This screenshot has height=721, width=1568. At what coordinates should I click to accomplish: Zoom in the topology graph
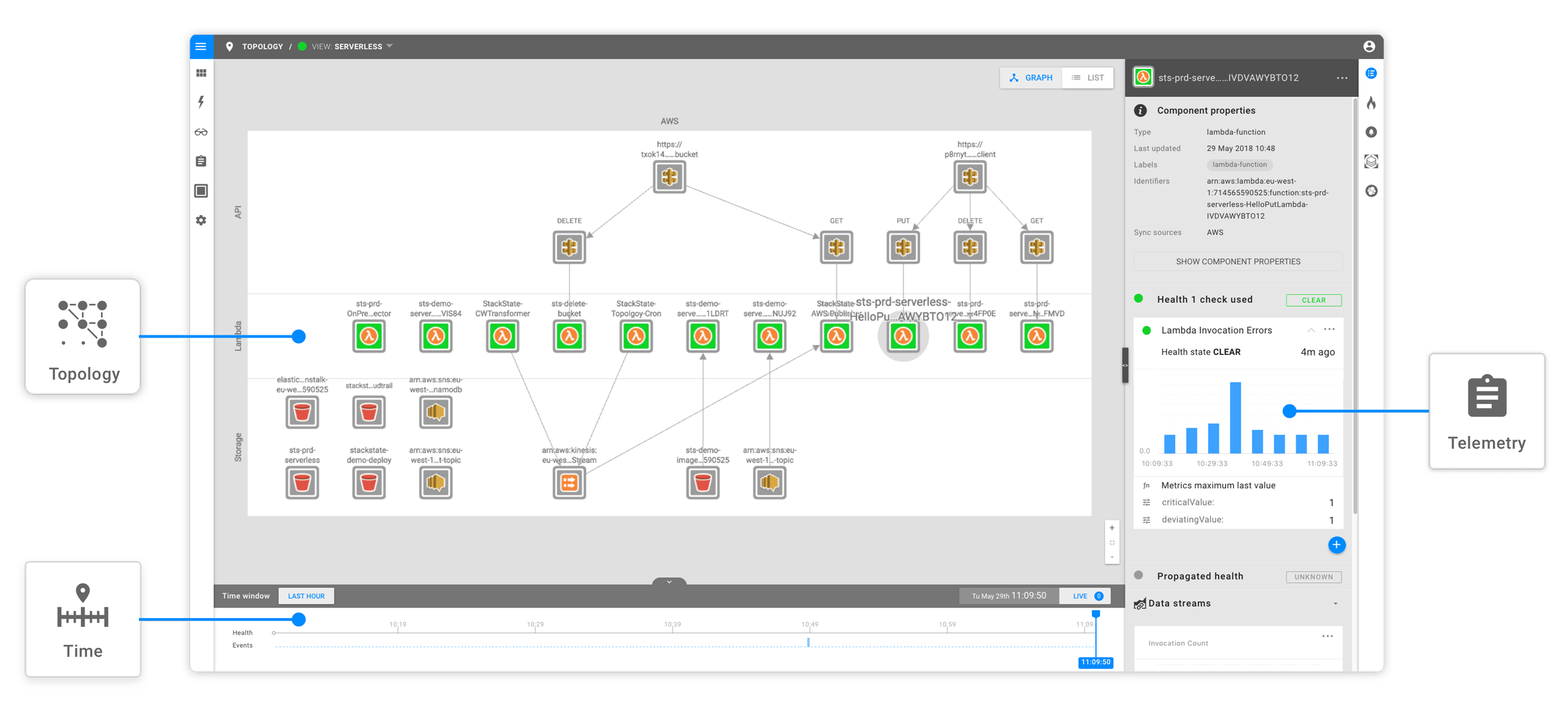(1112, 528)
